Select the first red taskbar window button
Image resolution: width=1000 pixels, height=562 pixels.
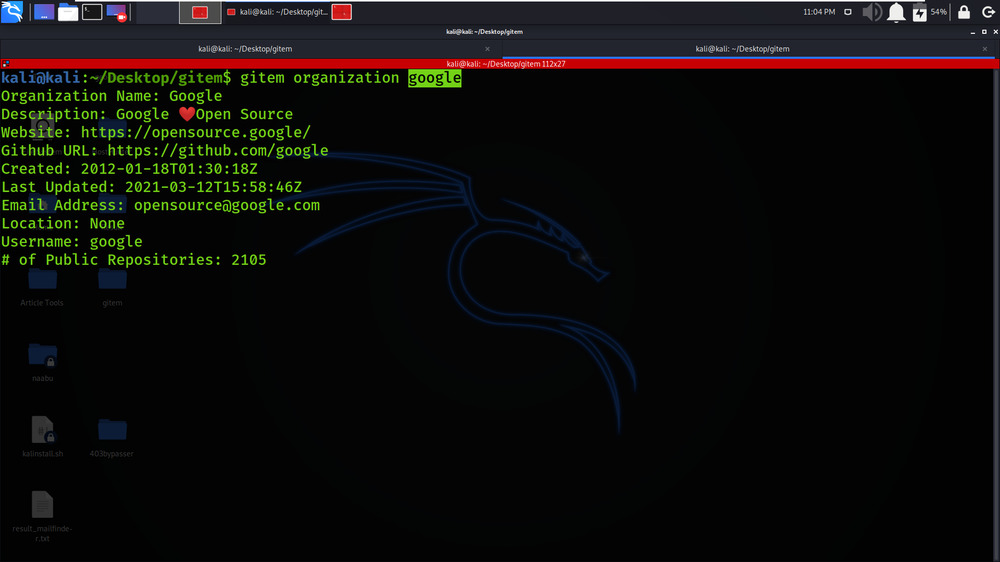click(x=200, y=12)
